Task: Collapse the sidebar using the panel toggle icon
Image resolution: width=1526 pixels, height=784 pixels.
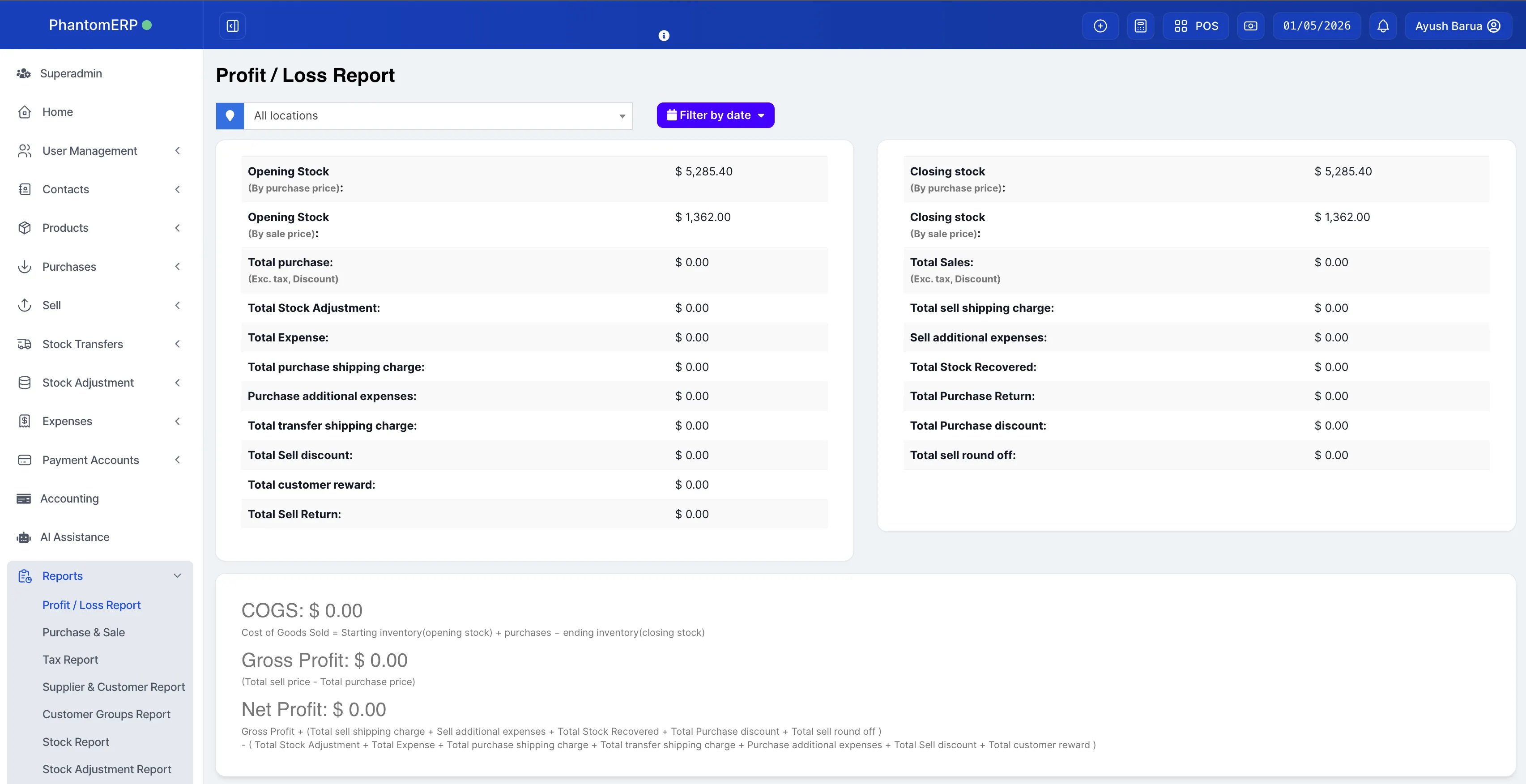Action: point(232,26)
